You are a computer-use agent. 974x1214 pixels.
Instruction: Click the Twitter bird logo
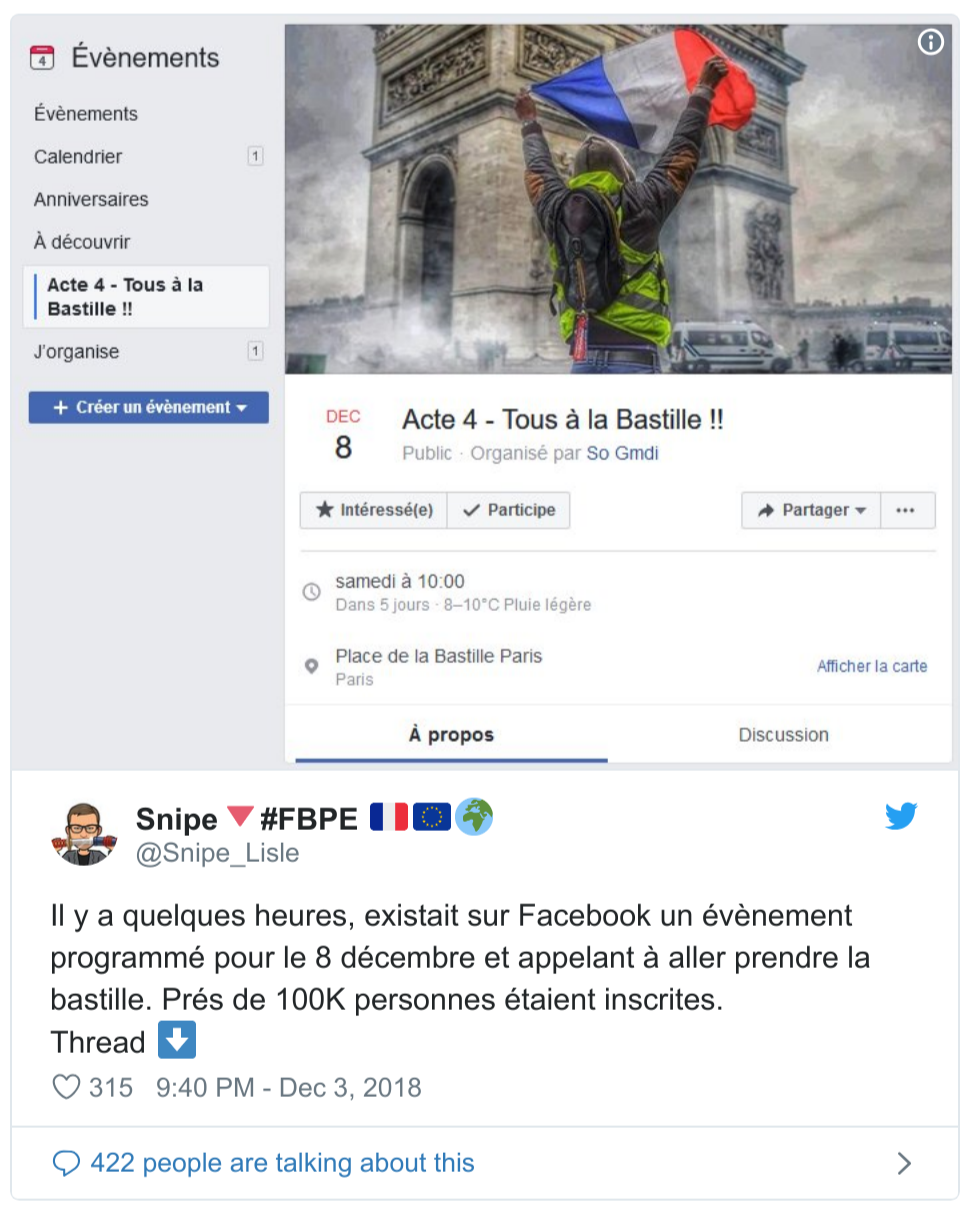coord(901,816)
